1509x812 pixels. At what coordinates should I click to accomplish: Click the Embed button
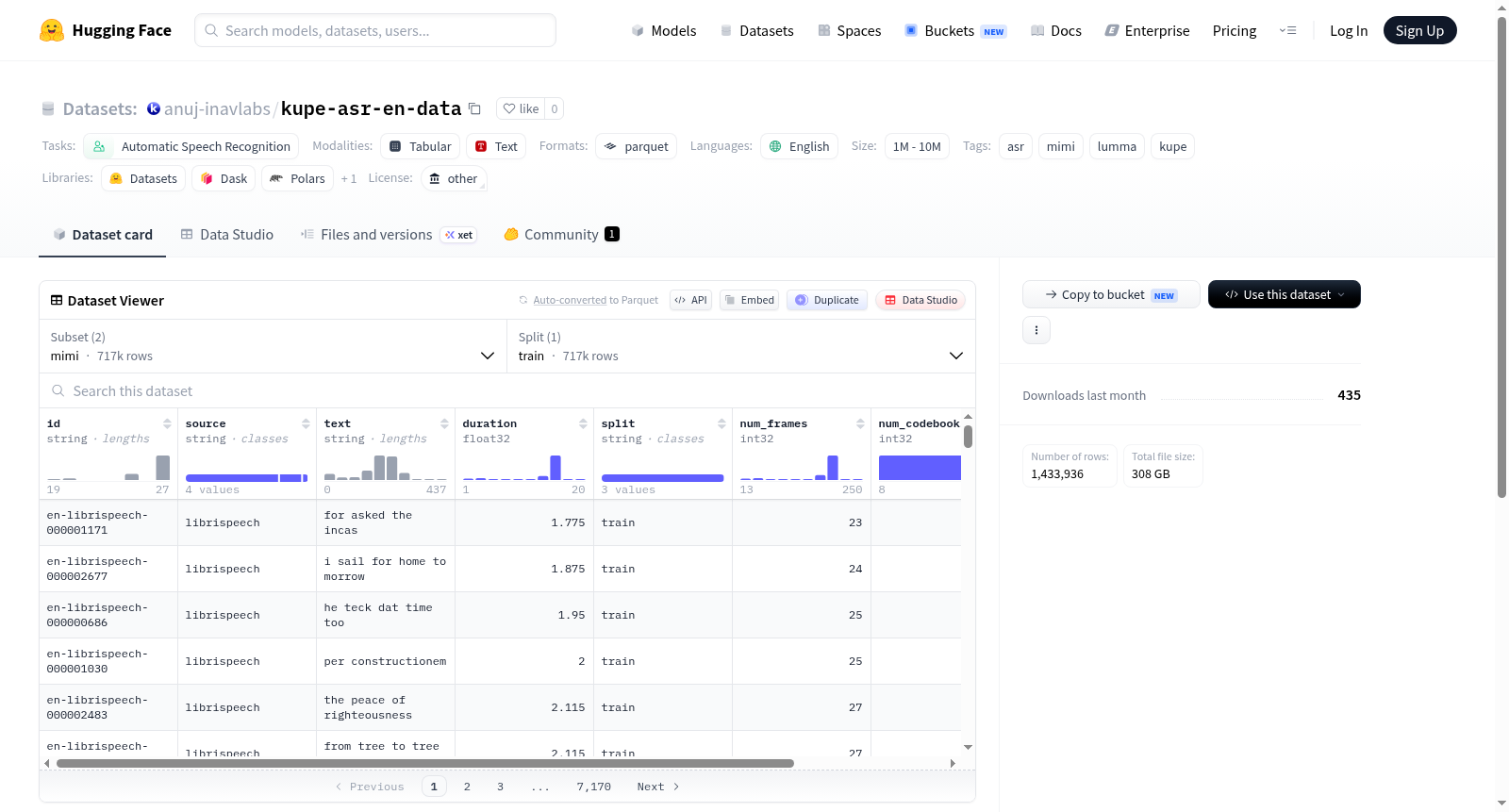click(x=750, y=300)
